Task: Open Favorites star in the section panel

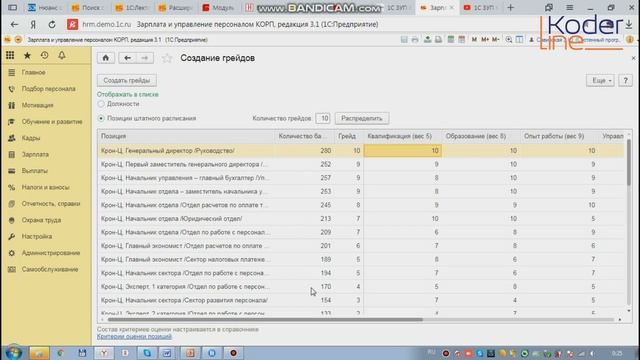Action: point(27,55)
